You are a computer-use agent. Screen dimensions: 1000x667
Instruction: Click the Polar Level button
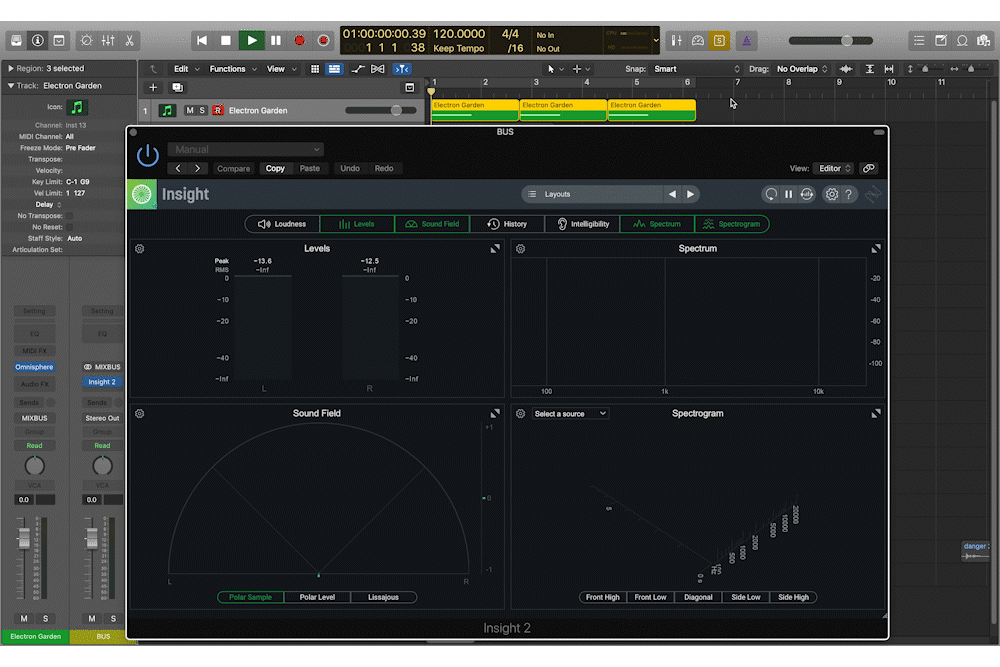(317, 597)
